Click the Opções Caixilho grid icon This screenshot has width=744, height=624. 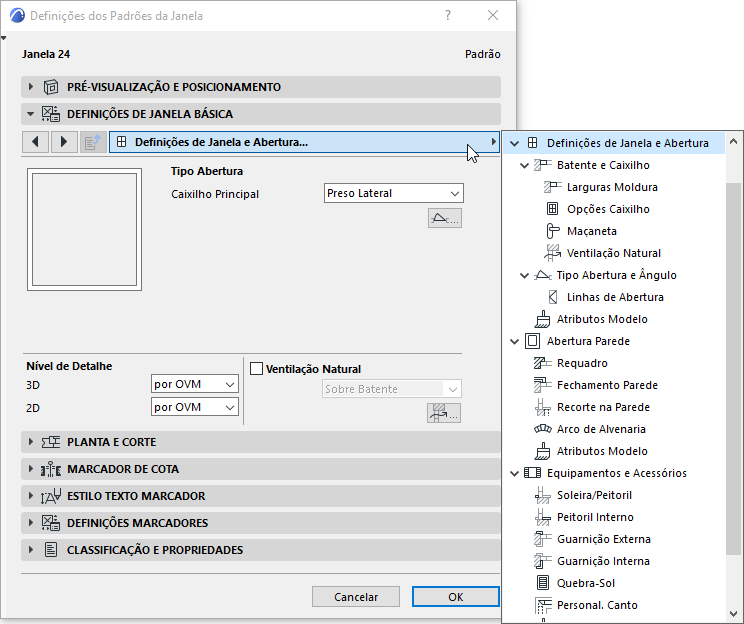pyautogui.click(x=552, y=209)
